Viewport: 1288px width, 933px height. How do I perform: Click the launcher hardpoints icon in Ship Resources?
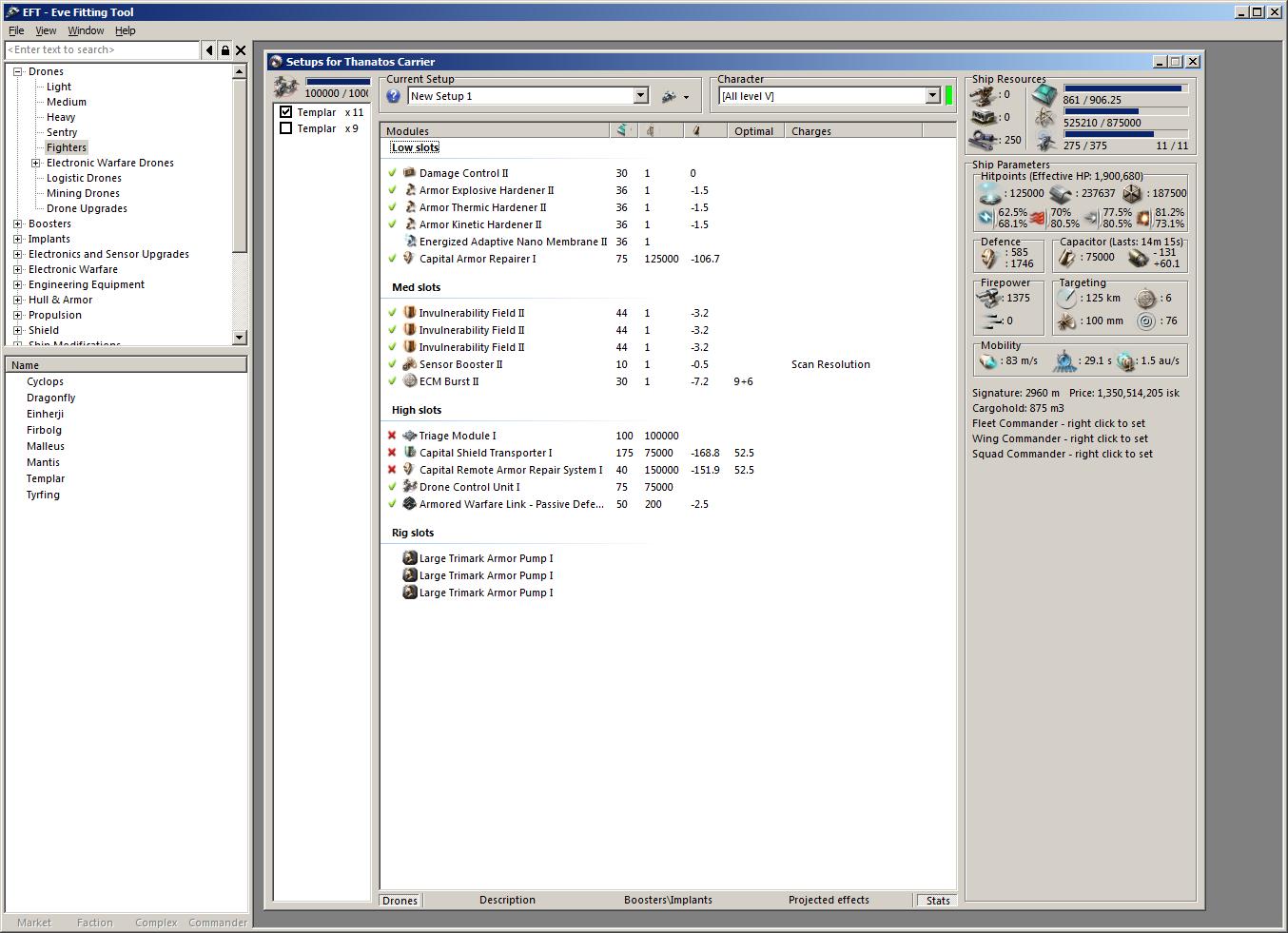click(x=984, y=117)
